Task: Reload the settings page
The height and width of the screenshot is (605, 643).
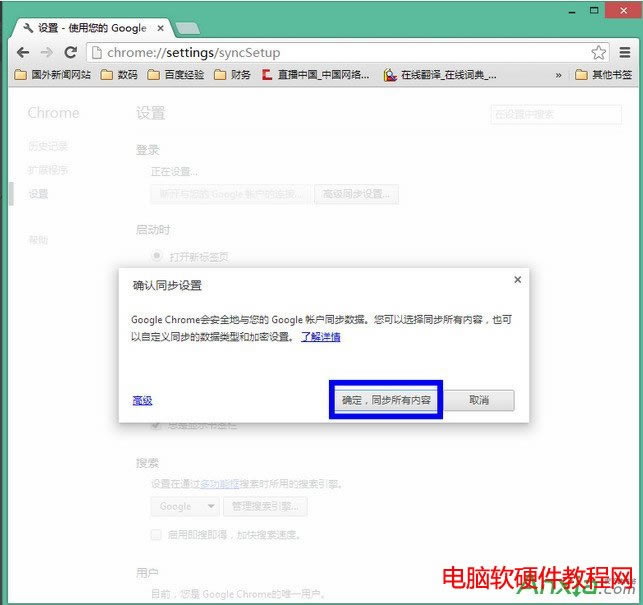Action: 71,53
